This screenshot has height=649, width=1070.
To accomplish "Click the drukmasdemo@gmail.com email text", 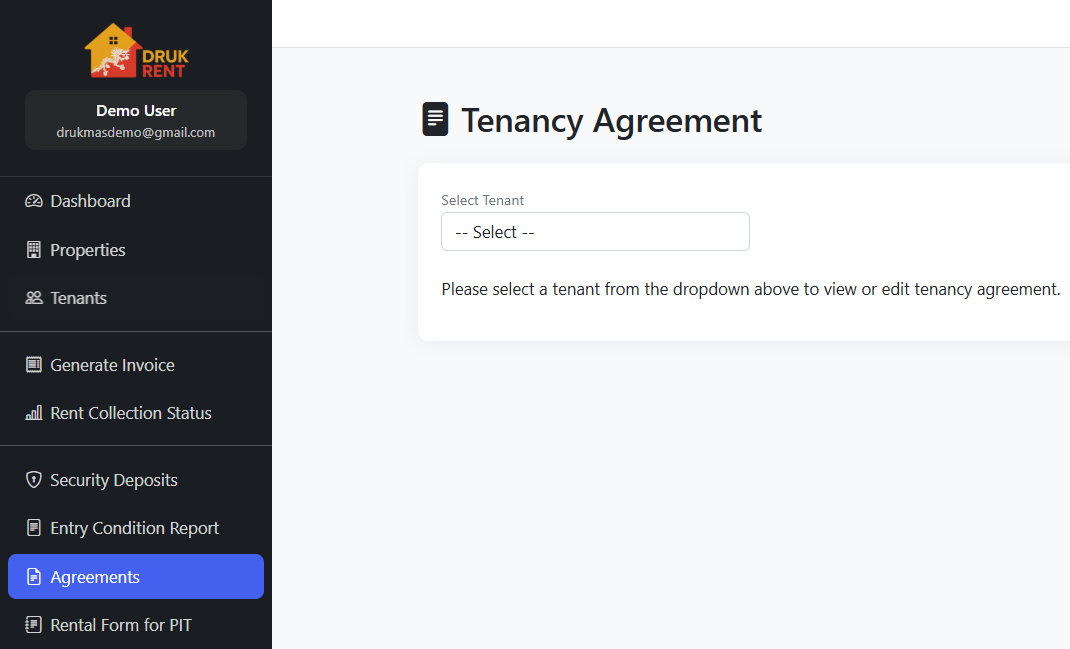I will (136, 132).
